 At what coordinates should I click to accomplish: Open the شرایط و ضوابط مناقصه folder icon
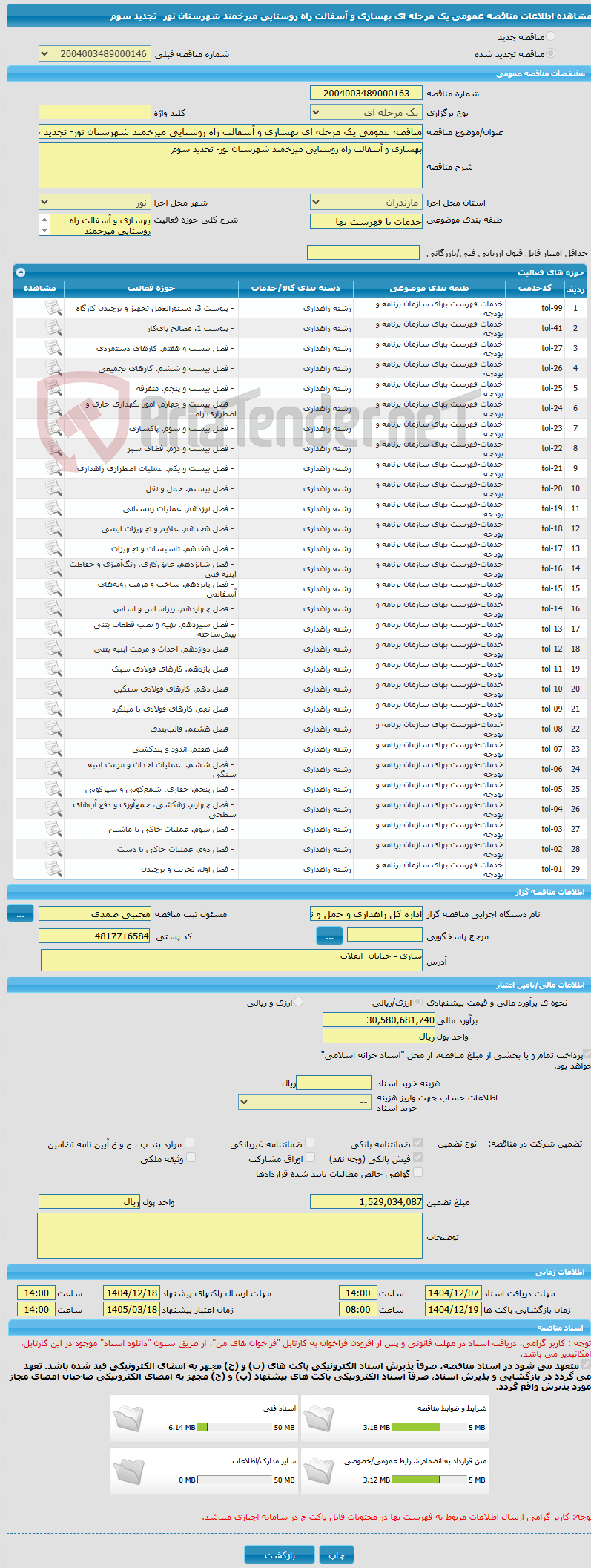coord(319,1418)
